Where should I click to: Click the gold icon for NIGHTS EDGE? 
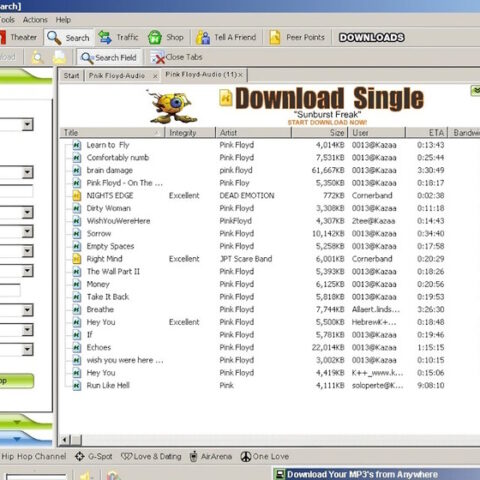pos(77,196)
